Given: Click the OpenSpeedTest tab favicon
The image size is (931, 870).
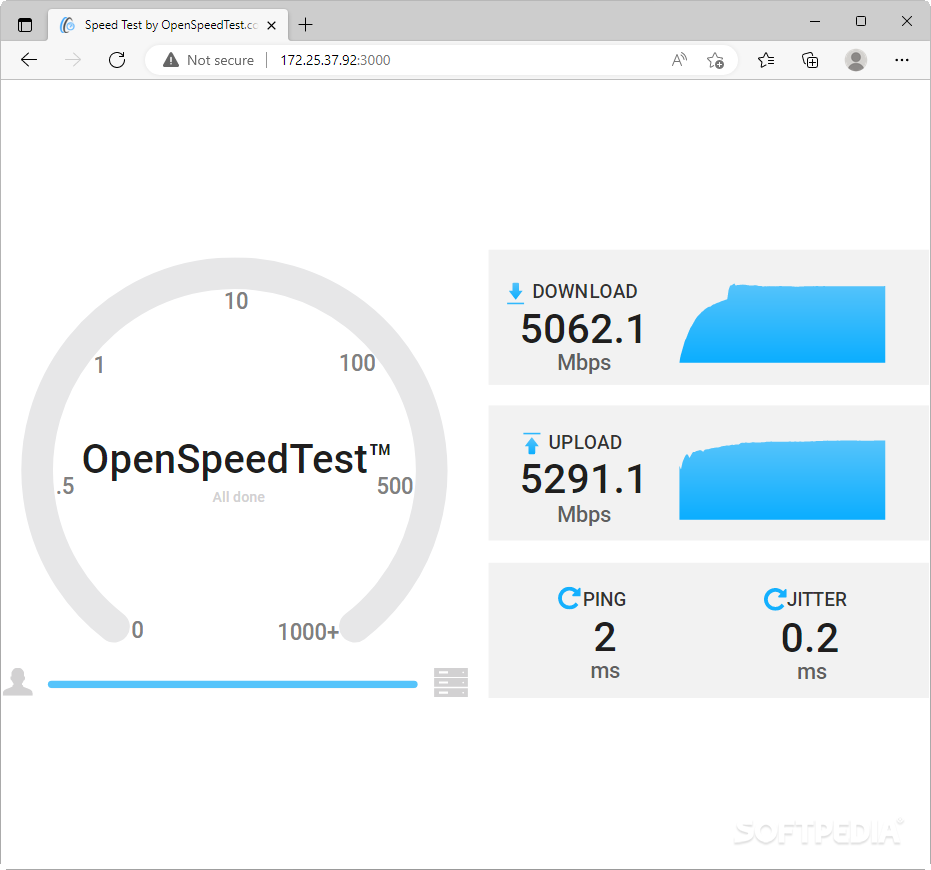Looking at the screenshot, I should 68,25.
